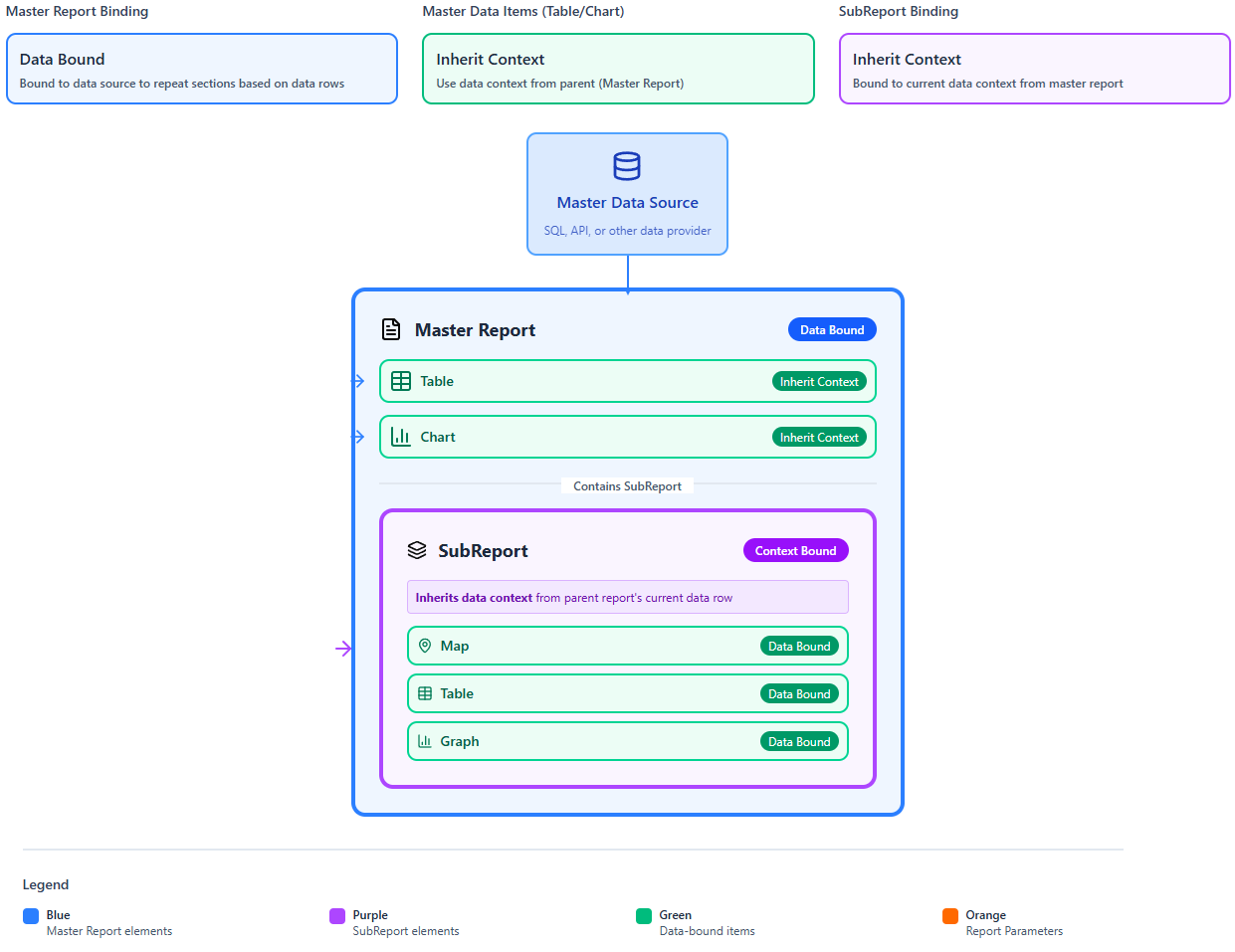Expand the green arrow next to Chart

[x=358, y=437]
